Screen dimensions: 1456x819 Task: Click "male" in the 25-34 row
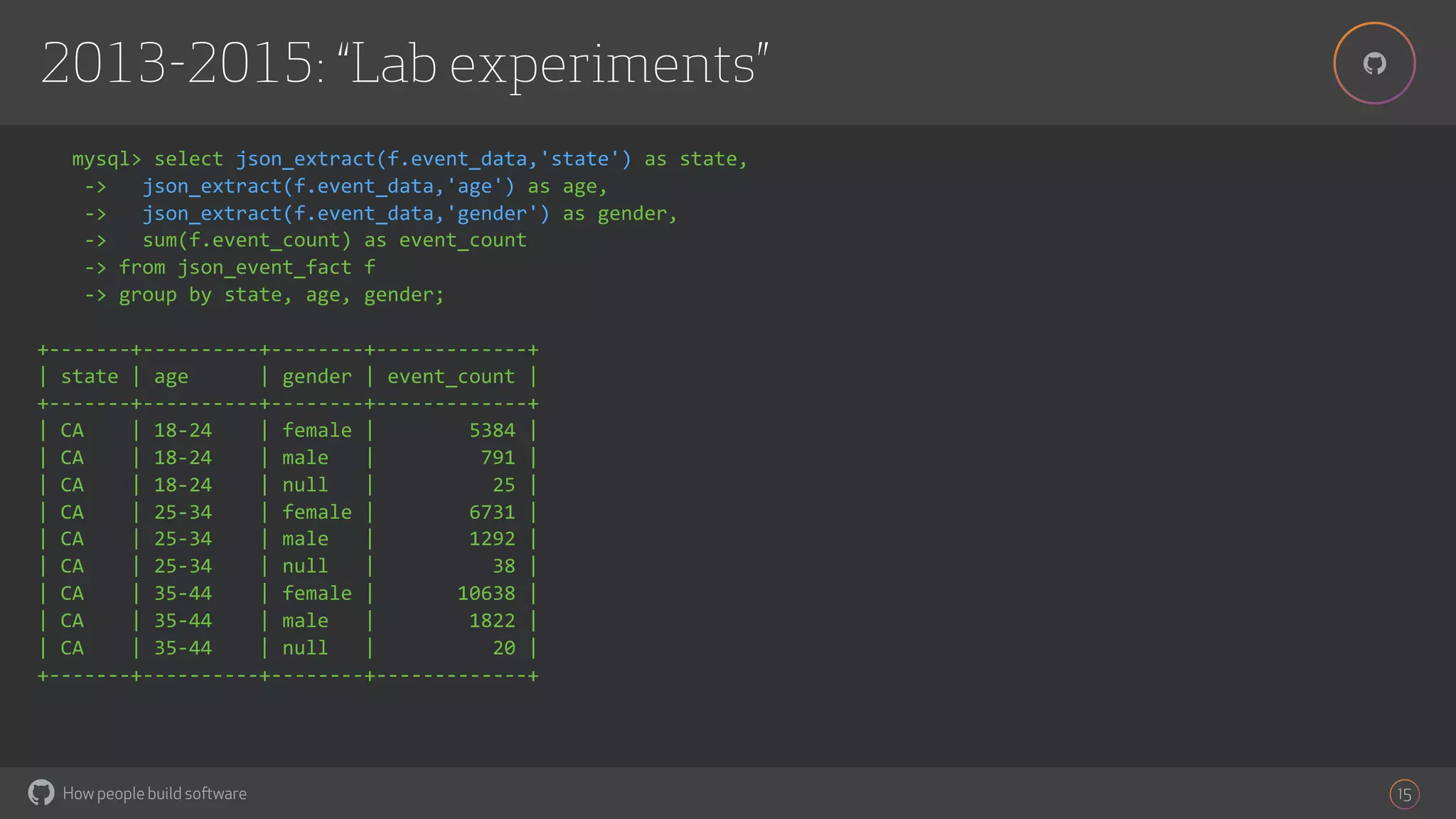(306, 539)
